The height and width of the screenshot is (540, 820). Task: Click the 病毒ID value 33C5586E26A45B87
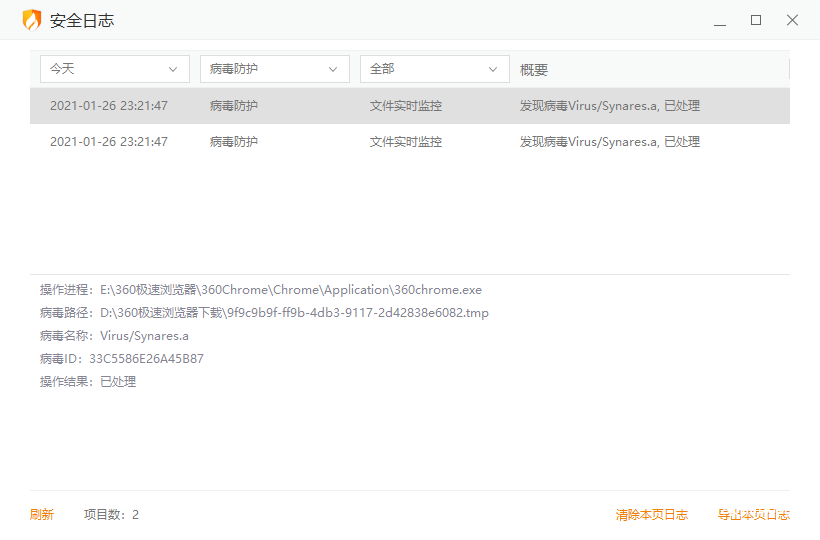click(146, 359)
